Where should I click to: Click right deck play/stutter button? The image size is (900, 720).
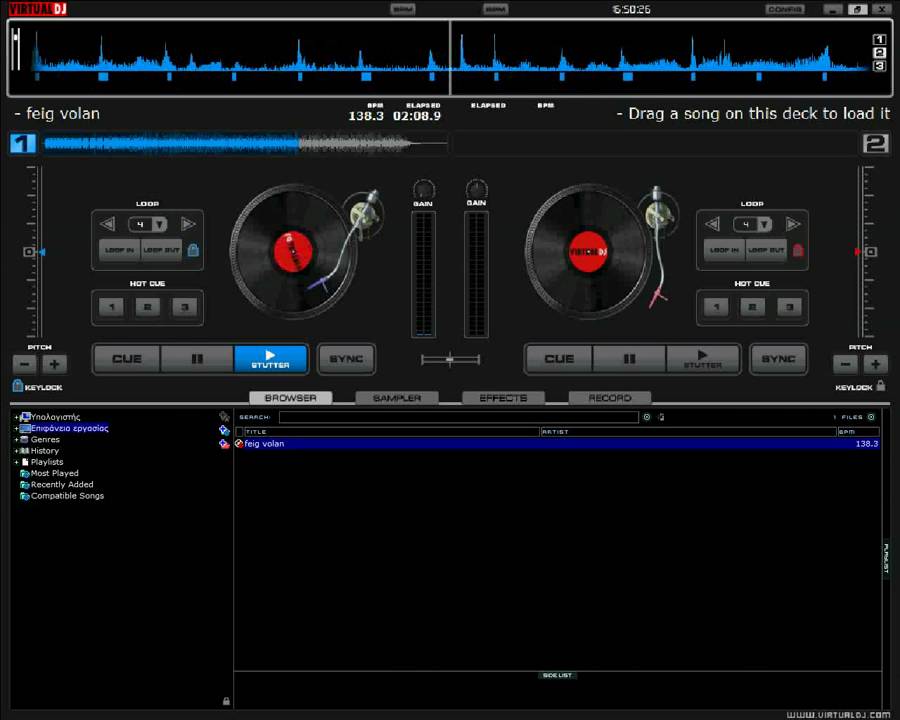(x=703, y=359)
